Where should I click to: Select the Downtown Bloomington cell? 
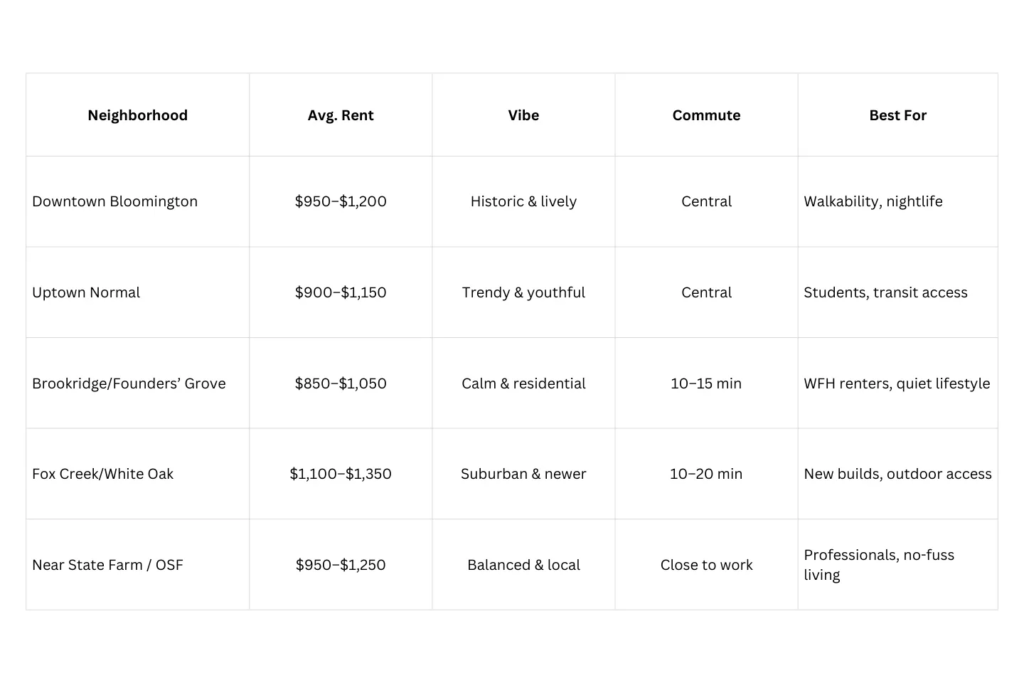115,201
